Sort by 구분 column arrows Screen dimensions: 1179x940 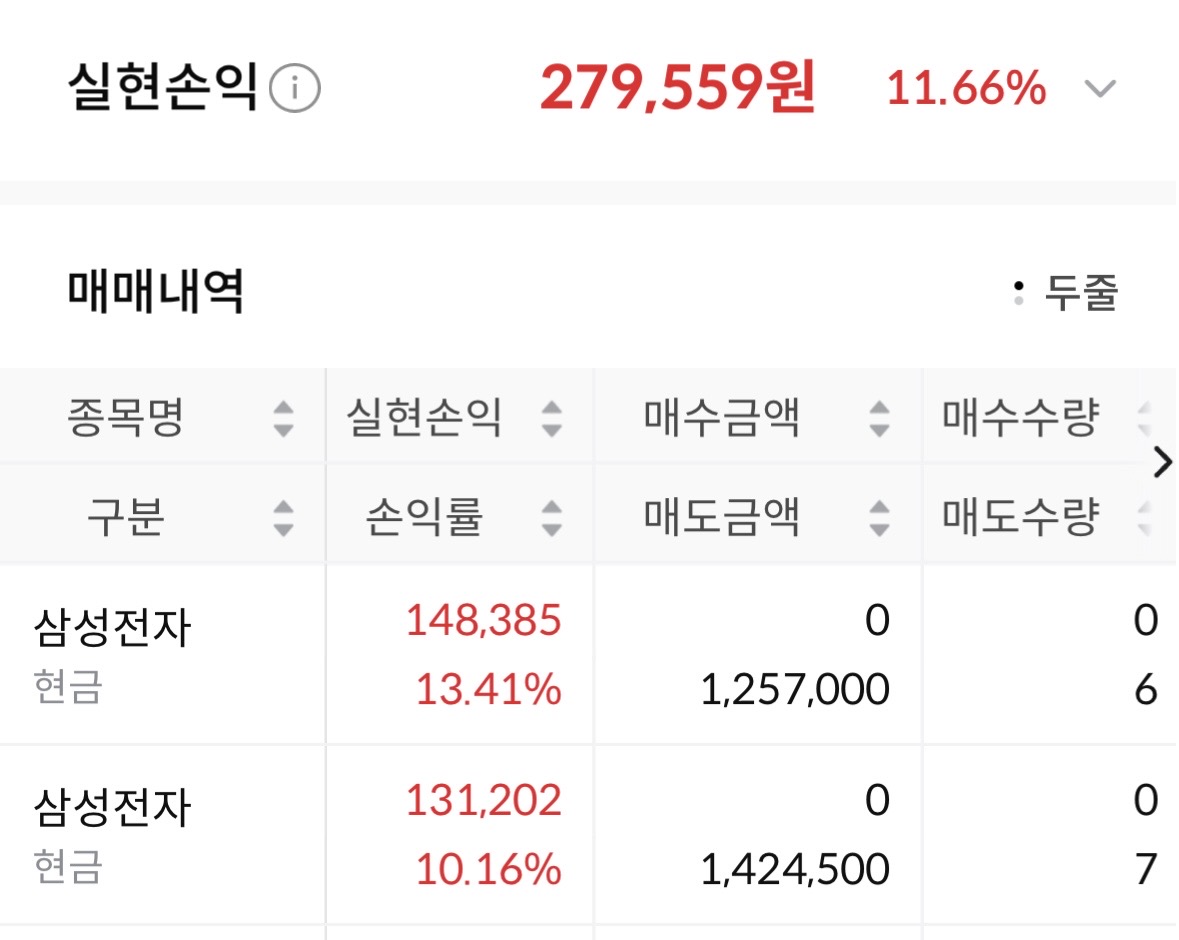284,517
